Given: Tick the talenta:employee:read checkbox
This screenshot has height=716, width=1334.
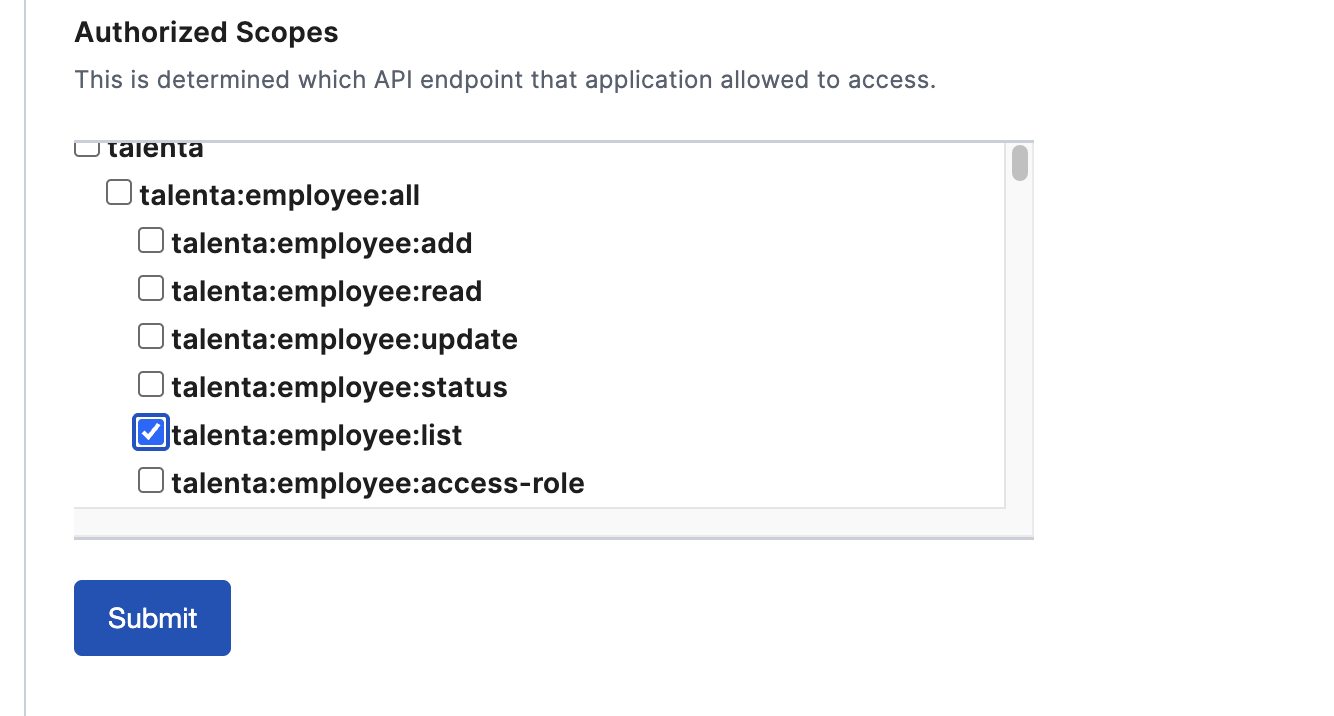Looking at the screenshot, I should pos(151,288).
